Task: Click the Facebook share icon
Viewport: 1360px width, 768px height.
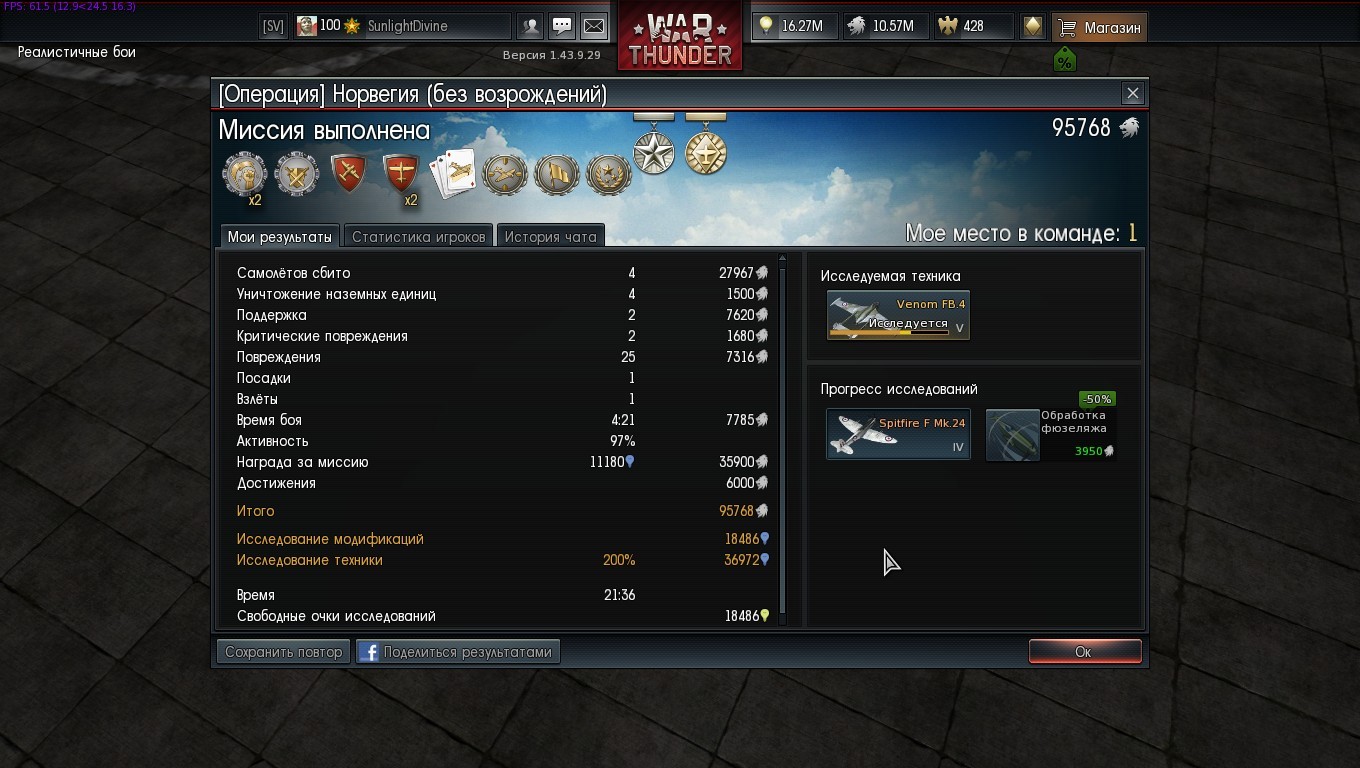Action: [369, 652]
